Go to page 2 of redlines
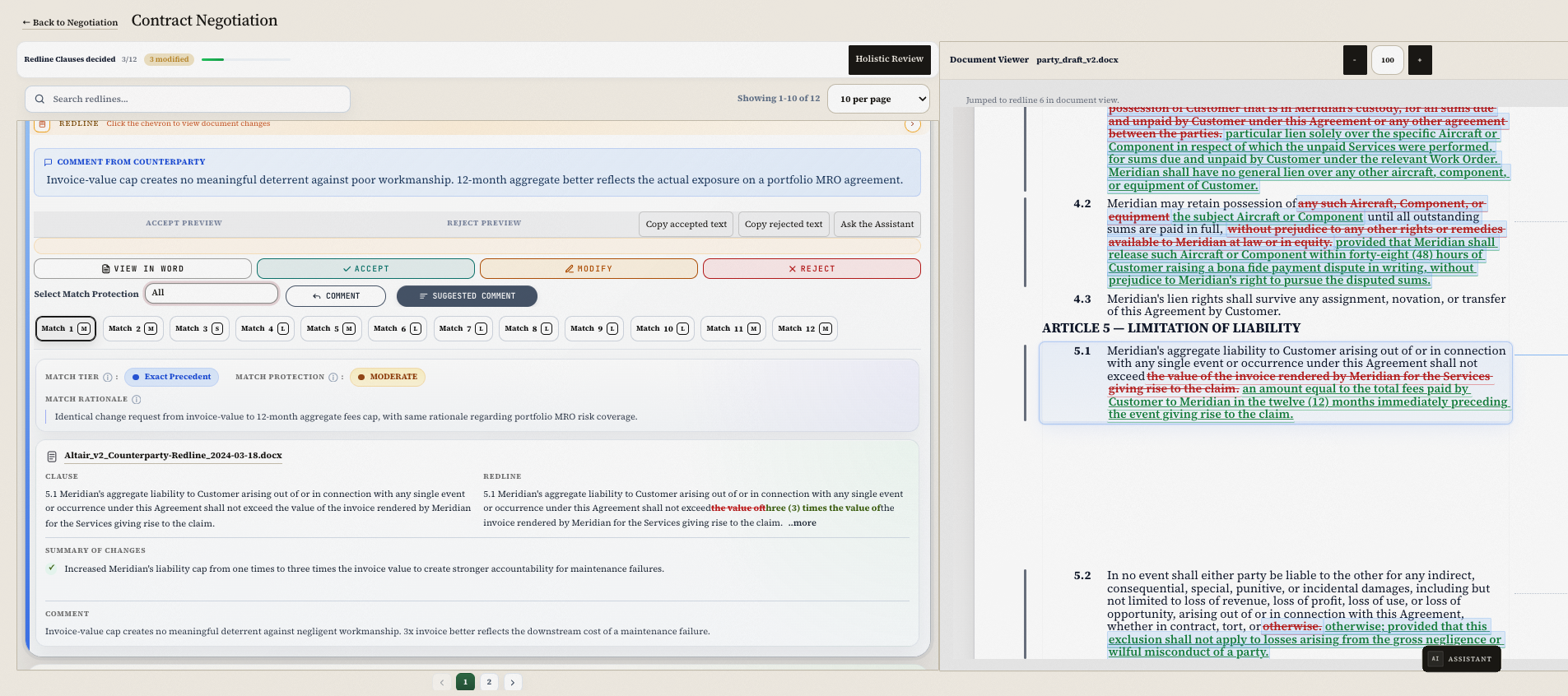The image size is (1568, 696). click(489, 682)
